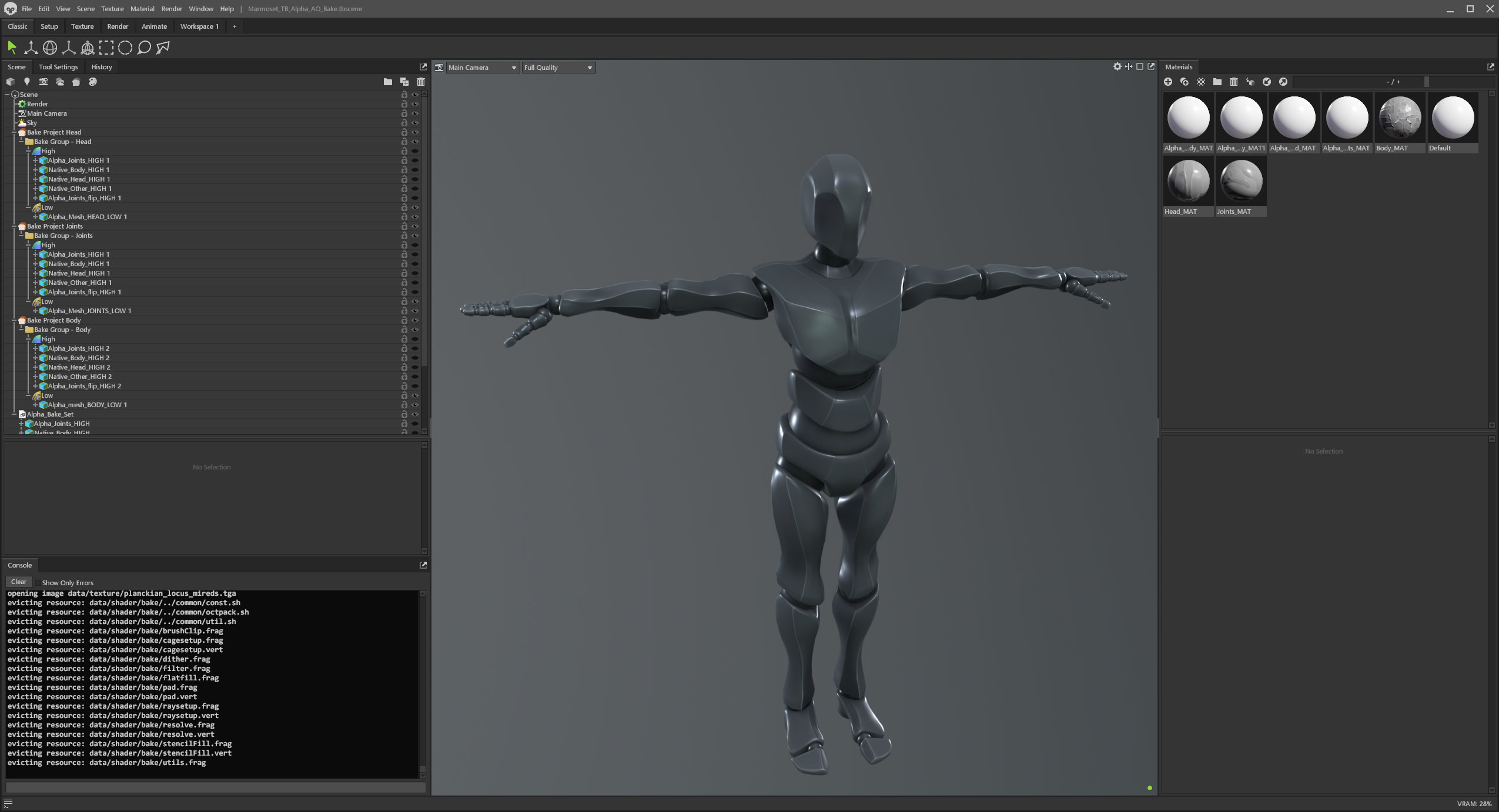Collapse Bake Group - Joints node
Viewport: 1499px width, 812px height.
[21, 236]
